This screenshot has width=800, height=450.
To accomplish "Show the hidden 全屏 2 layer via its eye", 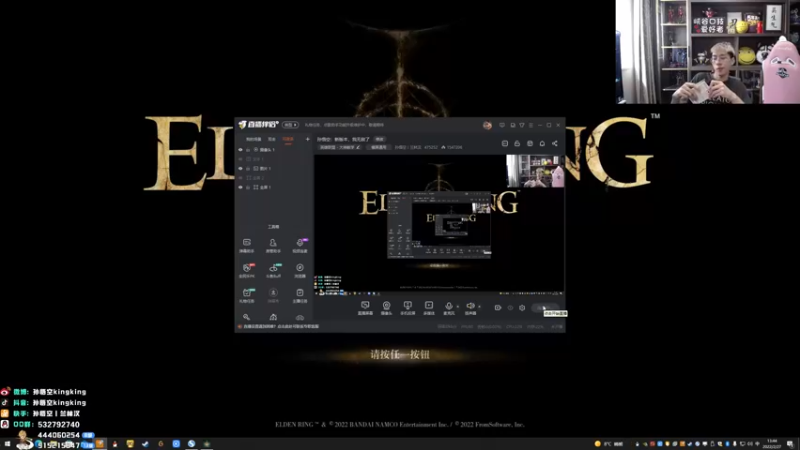I will [240, 178].
